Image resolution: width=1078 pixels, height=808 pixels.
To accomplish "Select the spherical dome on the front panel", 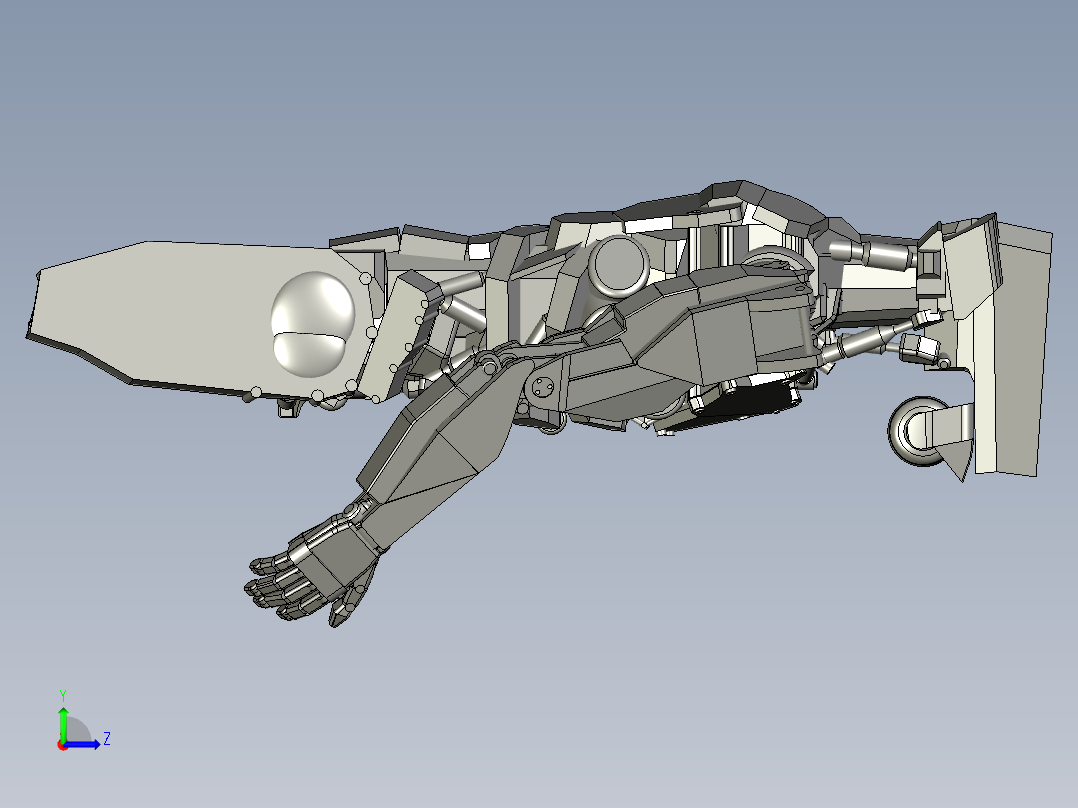I will click(313, 324).
